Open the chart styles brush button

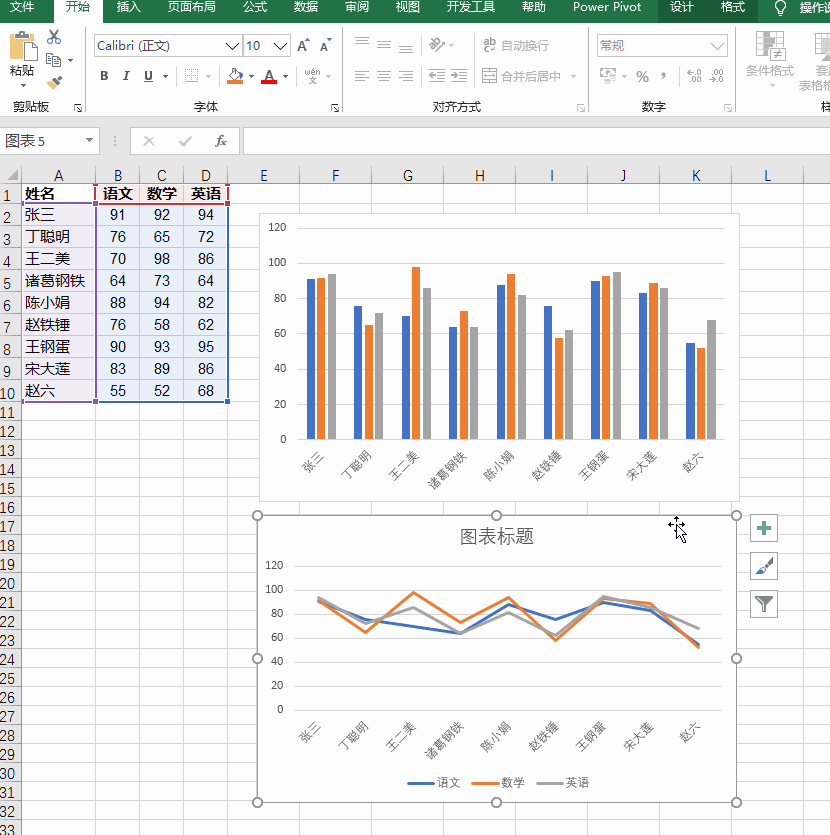pos(764,566)
